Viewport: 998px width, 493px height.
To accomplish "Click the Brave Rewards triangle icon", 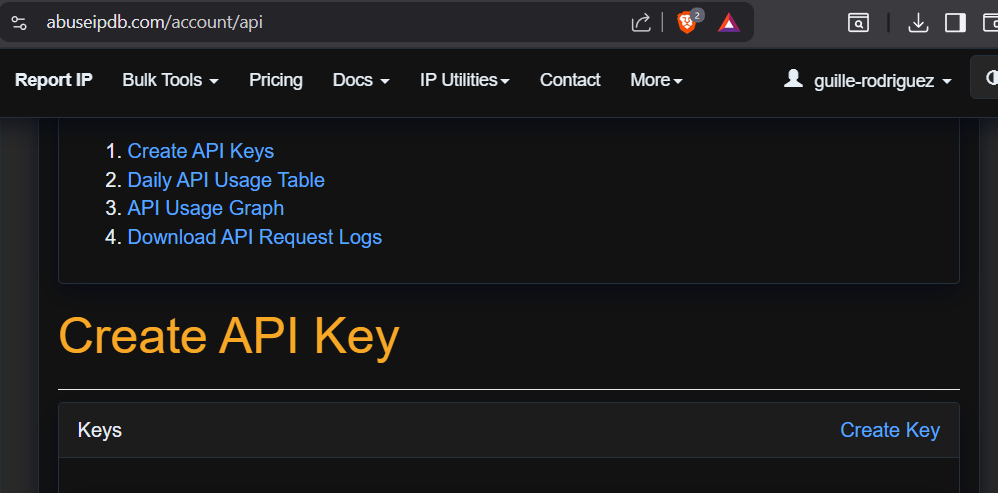I will pyautogui.click(x=729, y=21).
